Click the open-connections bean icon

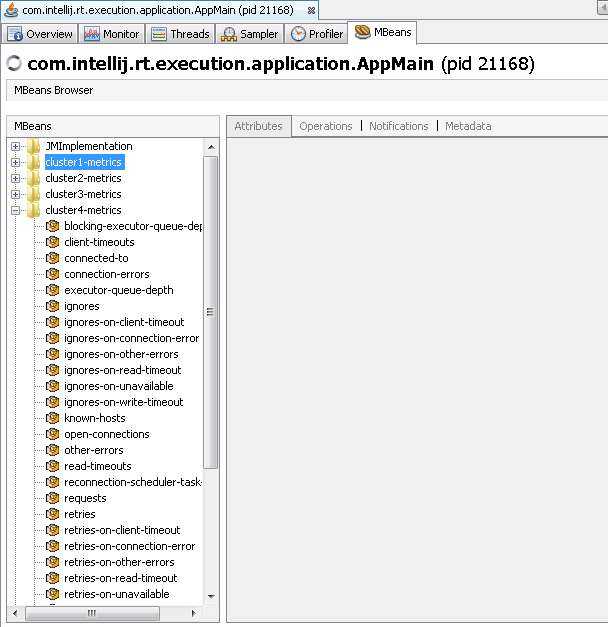pos(53,434)
